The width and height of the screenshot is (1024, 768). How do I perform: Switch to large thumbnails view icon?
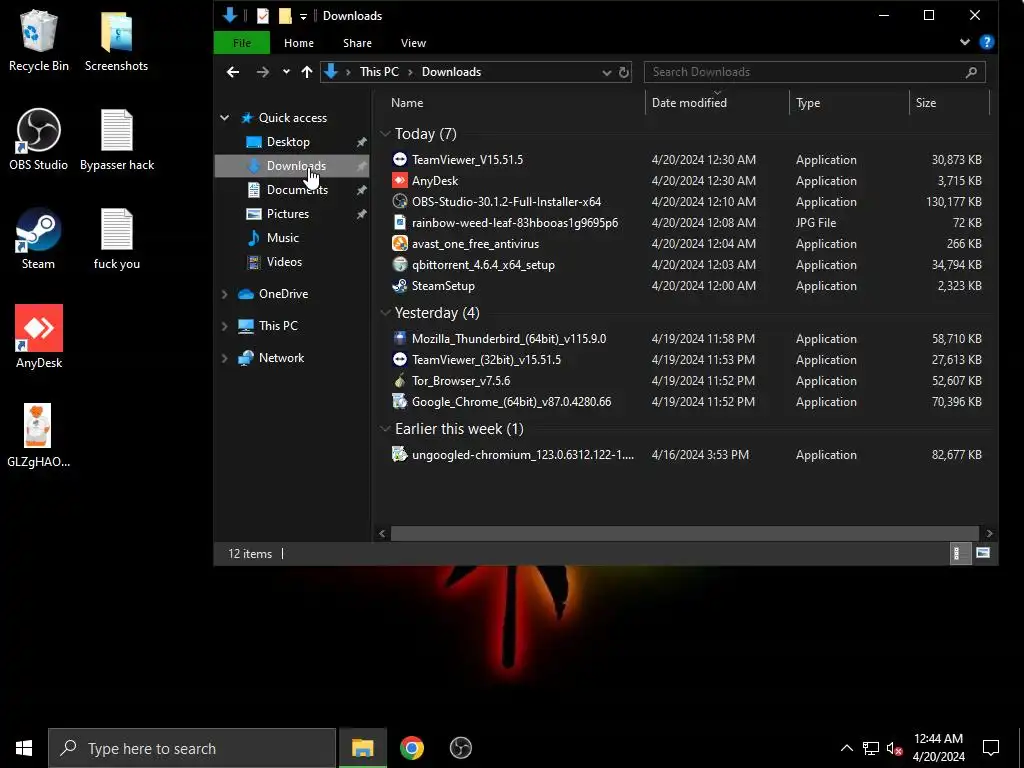[x=983, y=554]
